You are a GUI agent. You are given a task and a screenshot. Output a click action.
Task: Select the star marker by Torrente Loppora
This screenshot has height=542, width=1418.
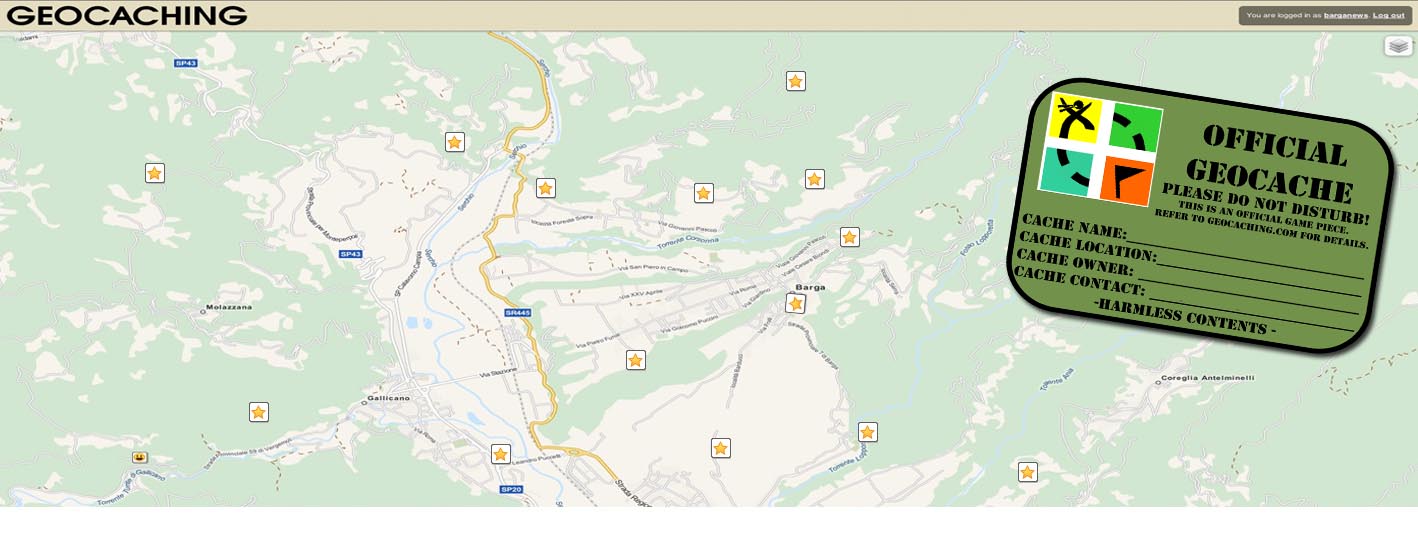click(x=867, y=432)
